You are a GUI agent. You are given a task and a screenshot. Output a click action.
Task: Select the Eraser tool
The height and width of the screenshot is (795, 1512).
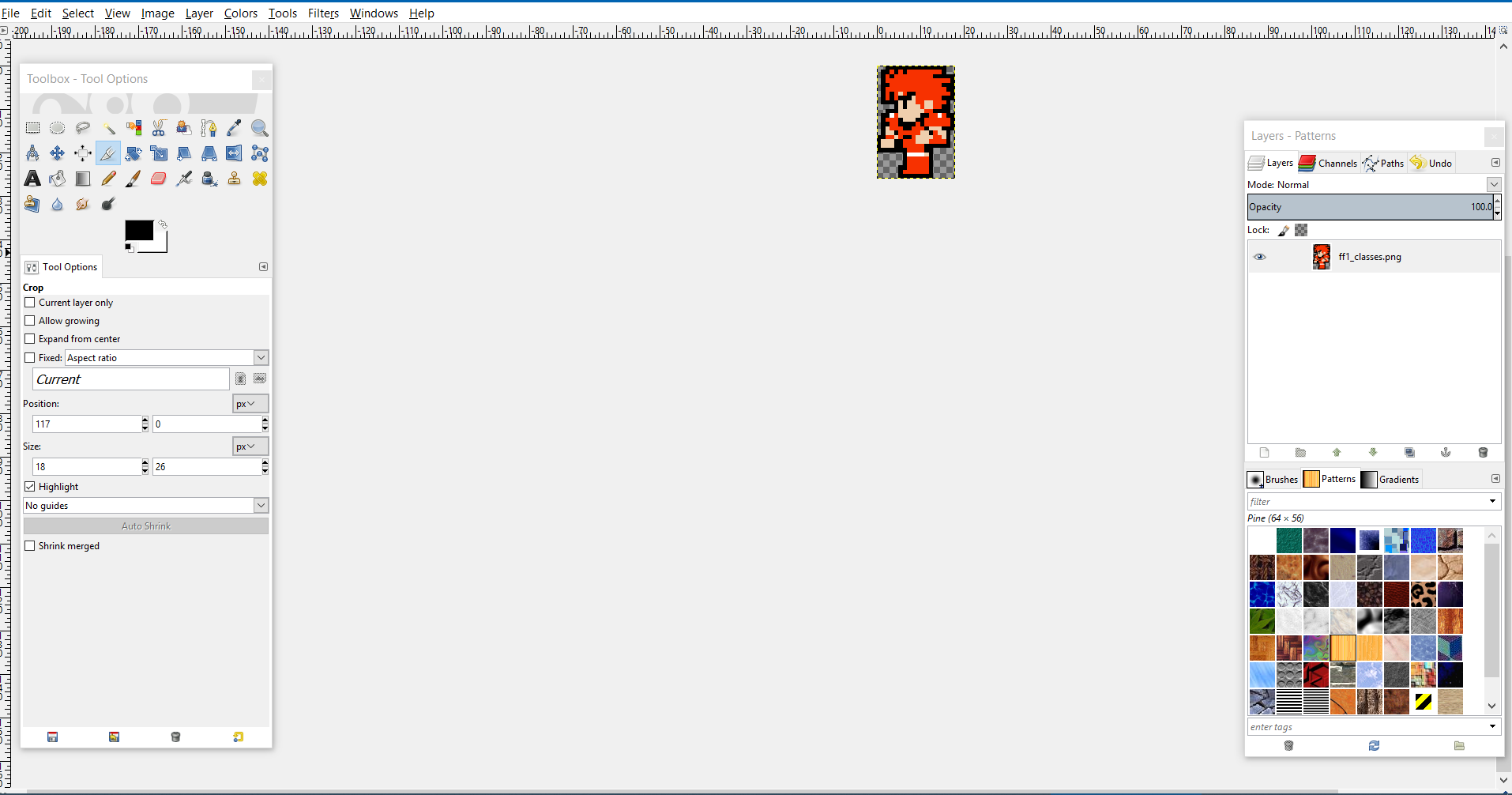(x=159, y=179)
